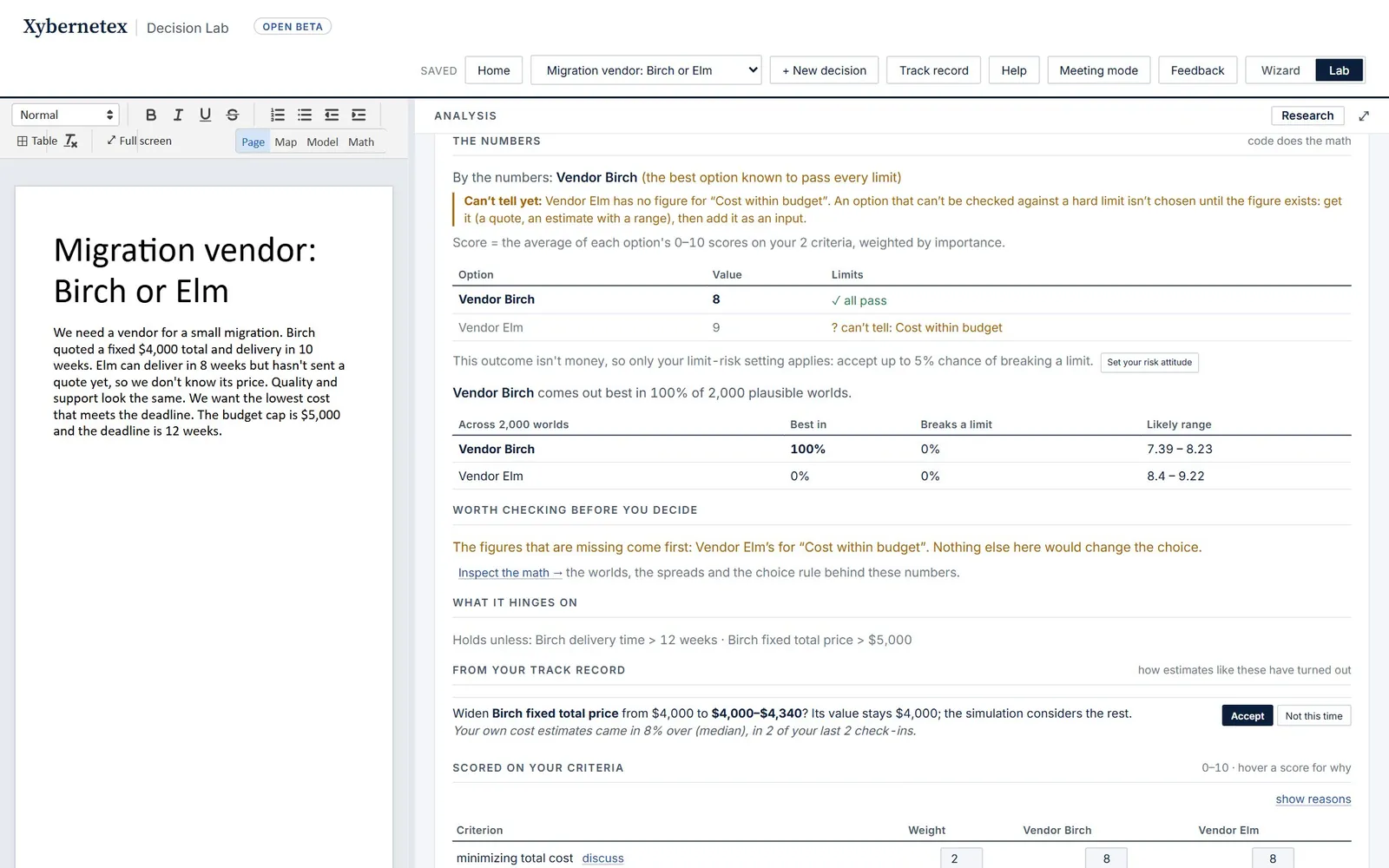Open the decision selector dropdown

[x=646, y=70]
